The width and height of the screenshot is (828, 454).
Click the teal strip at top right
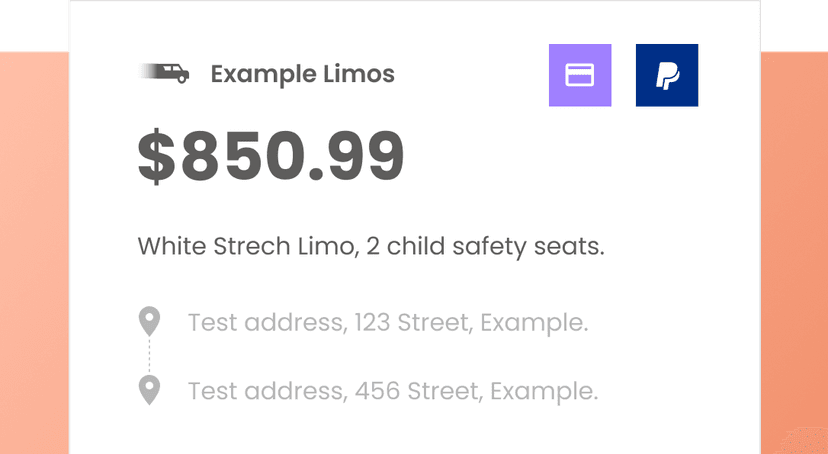(794, 24)
